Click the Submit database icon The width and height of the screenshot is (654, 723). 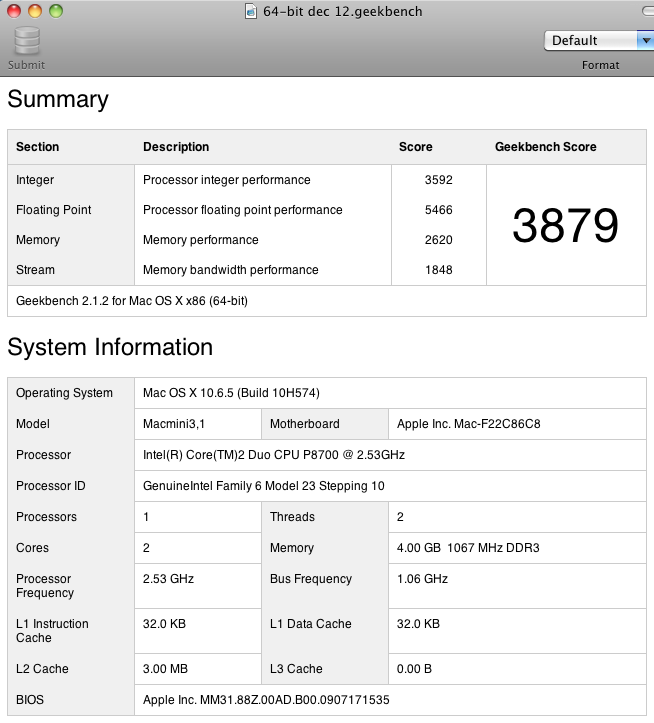click(27, 41)
